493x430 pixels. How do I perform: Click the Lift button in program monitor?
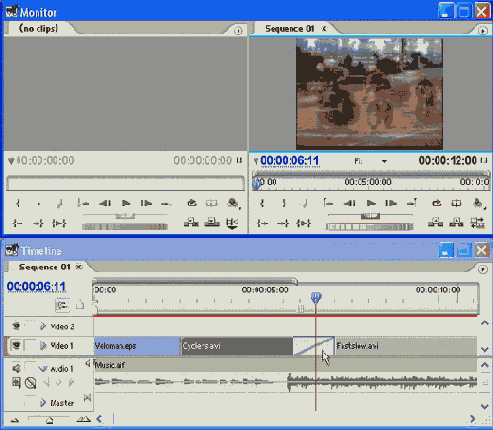pos(436,222)
